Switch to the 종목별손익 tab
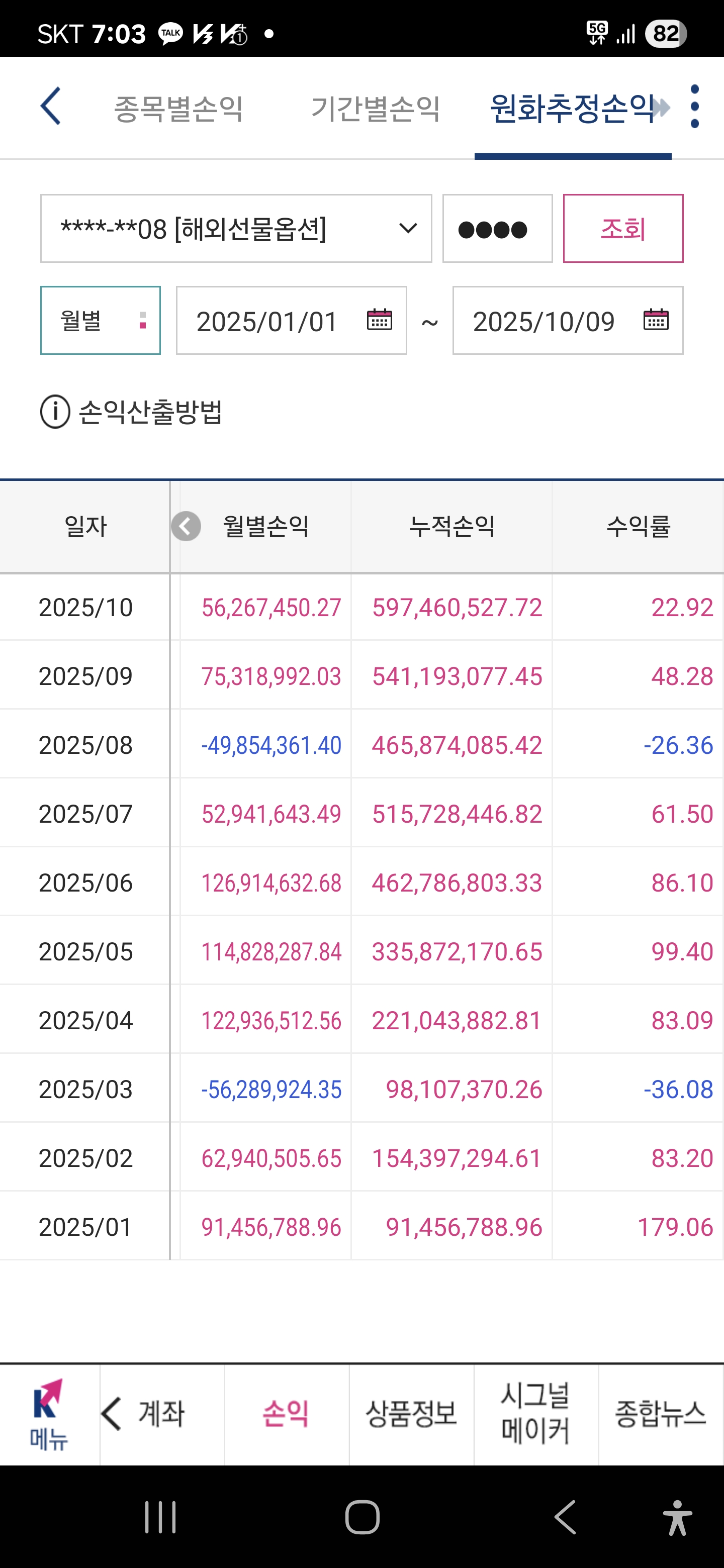724x1568 pixels. pos(179,109)
